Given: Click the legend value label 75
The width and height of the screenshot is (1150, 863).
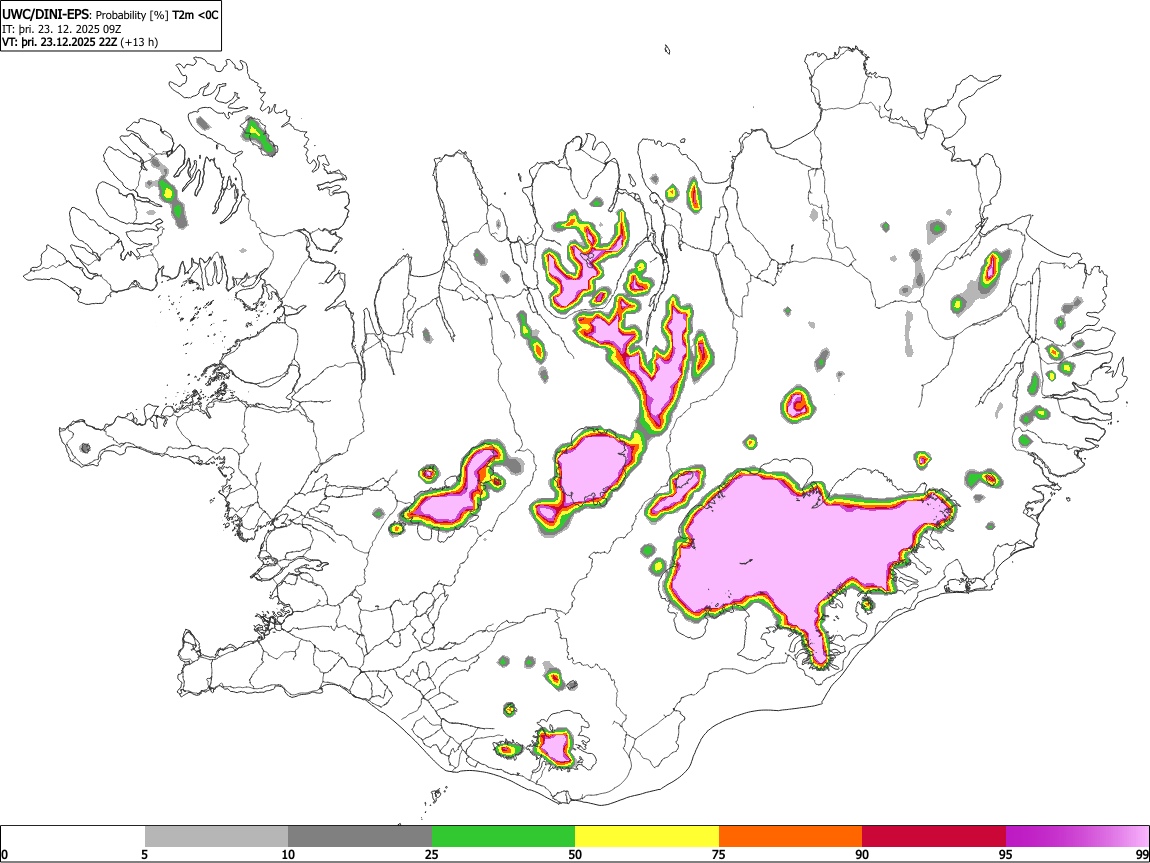Looking at the screenshot, I should [x=719, y=854].
